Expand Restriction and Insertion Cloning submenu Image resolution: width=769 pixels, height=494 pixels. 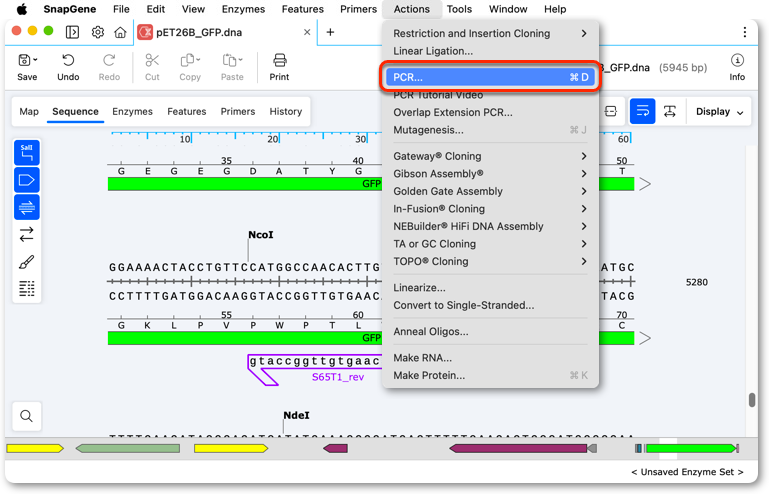(490, 33)
